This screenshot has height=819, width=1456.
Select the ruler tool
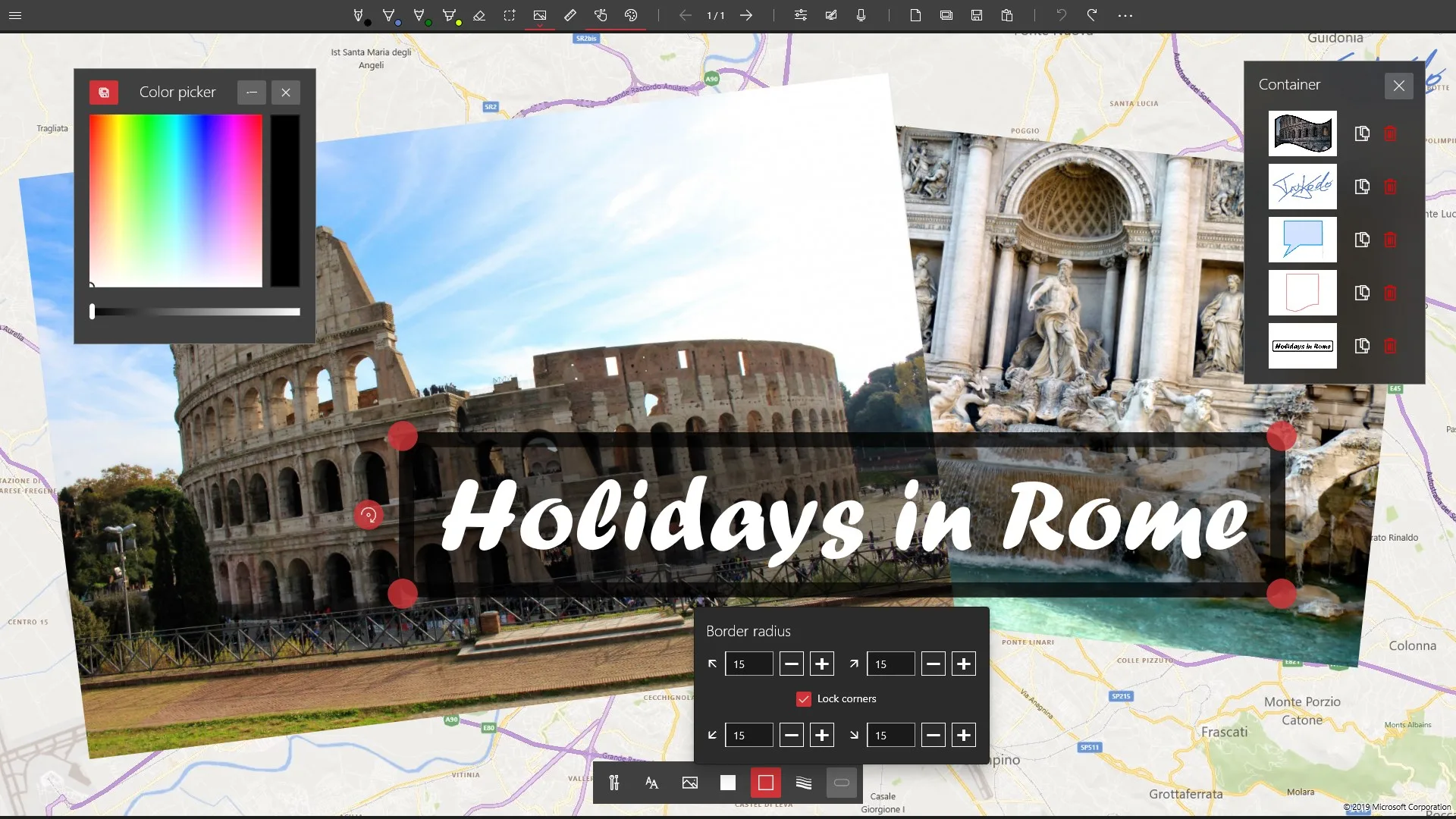tap(570, 15)
